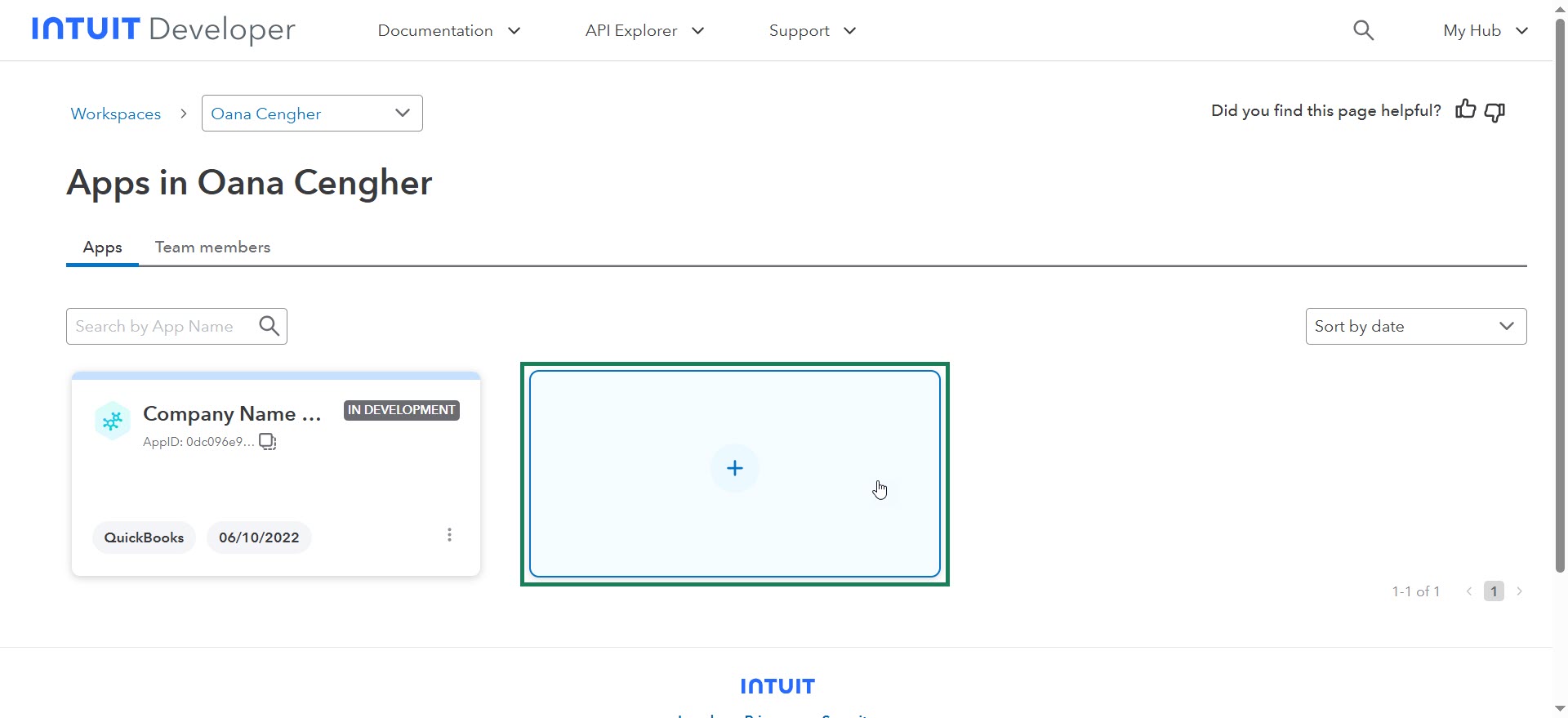Click the header search magnifier icon
This screenshot has height=718, width=1568.
(1363, 31)
